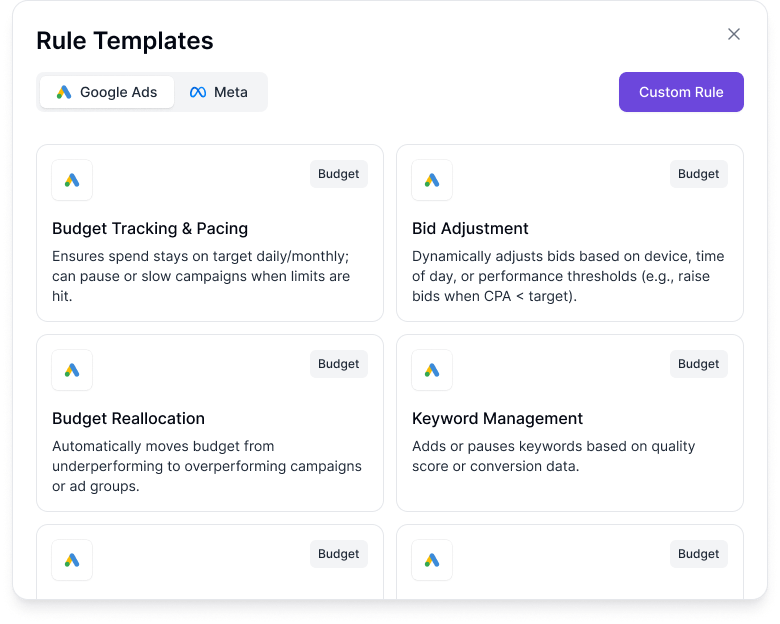
Task: Click Budget badge on Budget Tracking & Pacing card
Action: [x=339, y=174]
